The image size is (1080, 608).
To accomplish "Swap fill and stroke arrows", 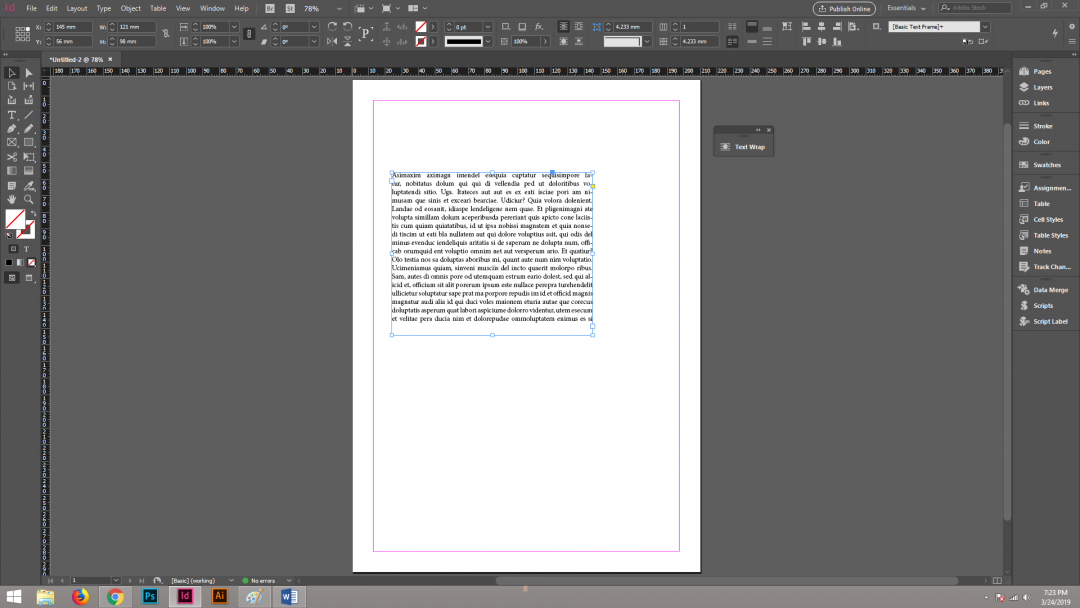I will tap(32, 214).
